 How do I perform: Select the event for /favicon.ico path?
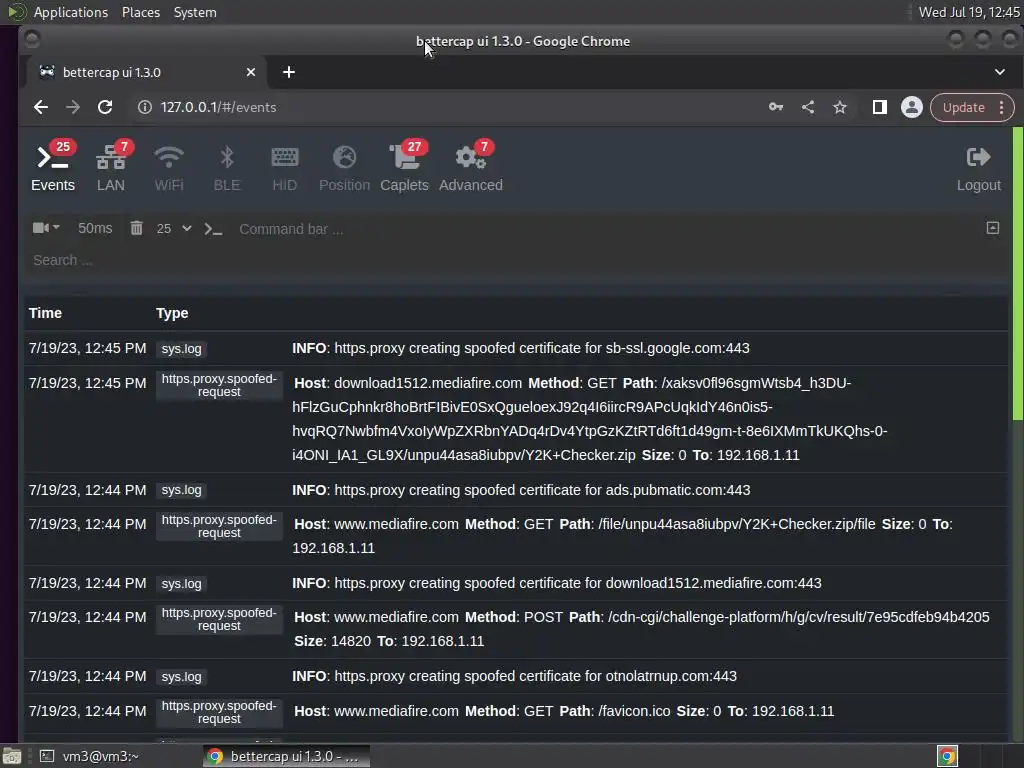(x=564, y=711)
